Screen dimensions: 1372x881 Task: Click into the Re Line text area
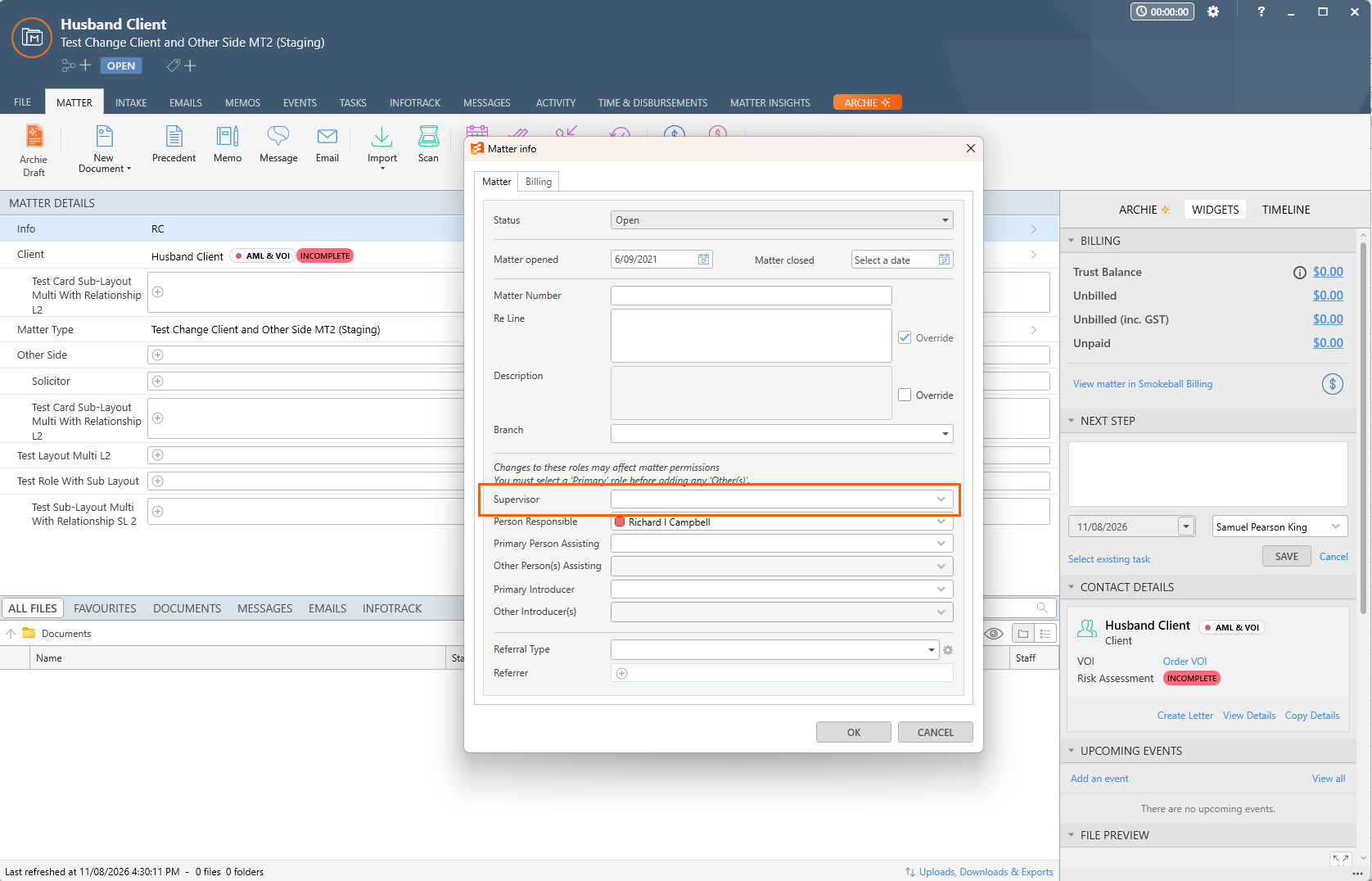point(751,336)
